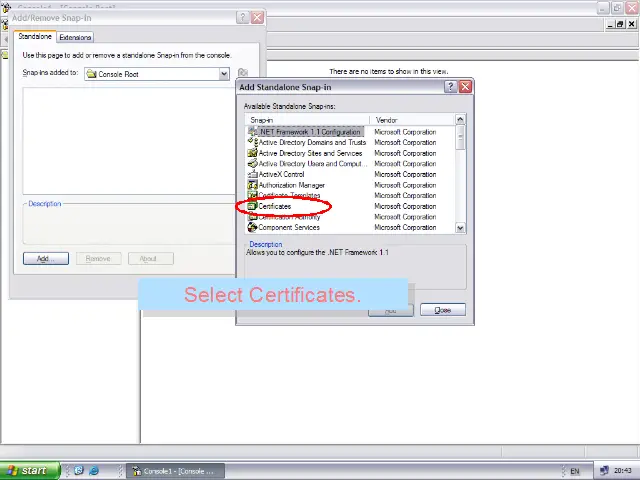This screenshot has width=640, height=480.
Task: Select Certificate Templates in the list
Action: click(289, 195)
